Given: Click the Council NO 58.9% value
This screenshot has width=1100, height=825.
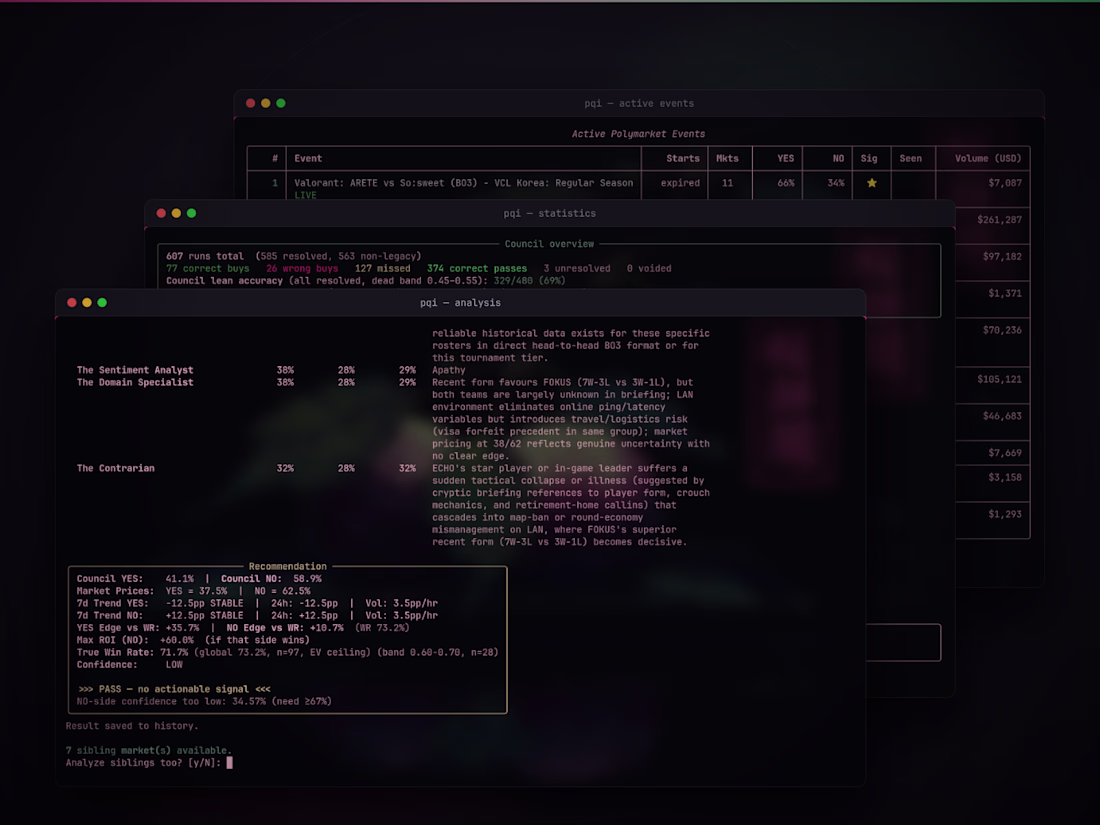Looking at the screenshot, I should pos(307,579).
